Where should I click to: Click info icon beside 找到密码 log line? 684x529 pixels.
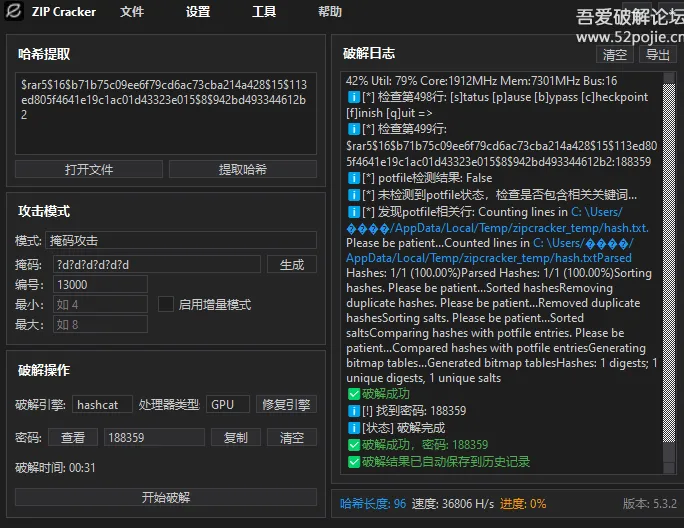[353, 411]
